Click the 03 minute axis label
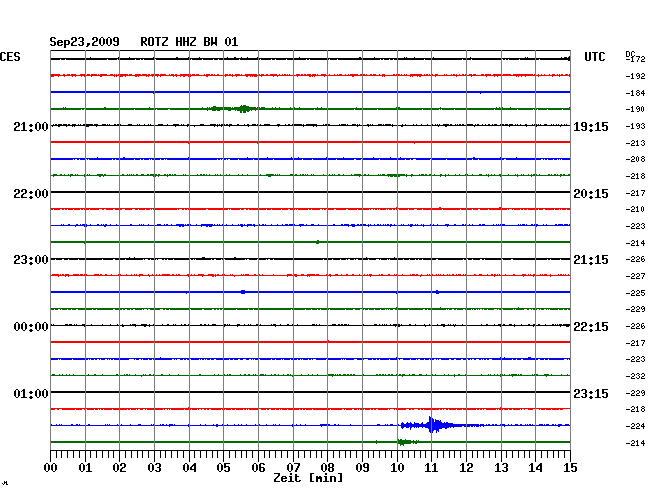 coord(154,467)
